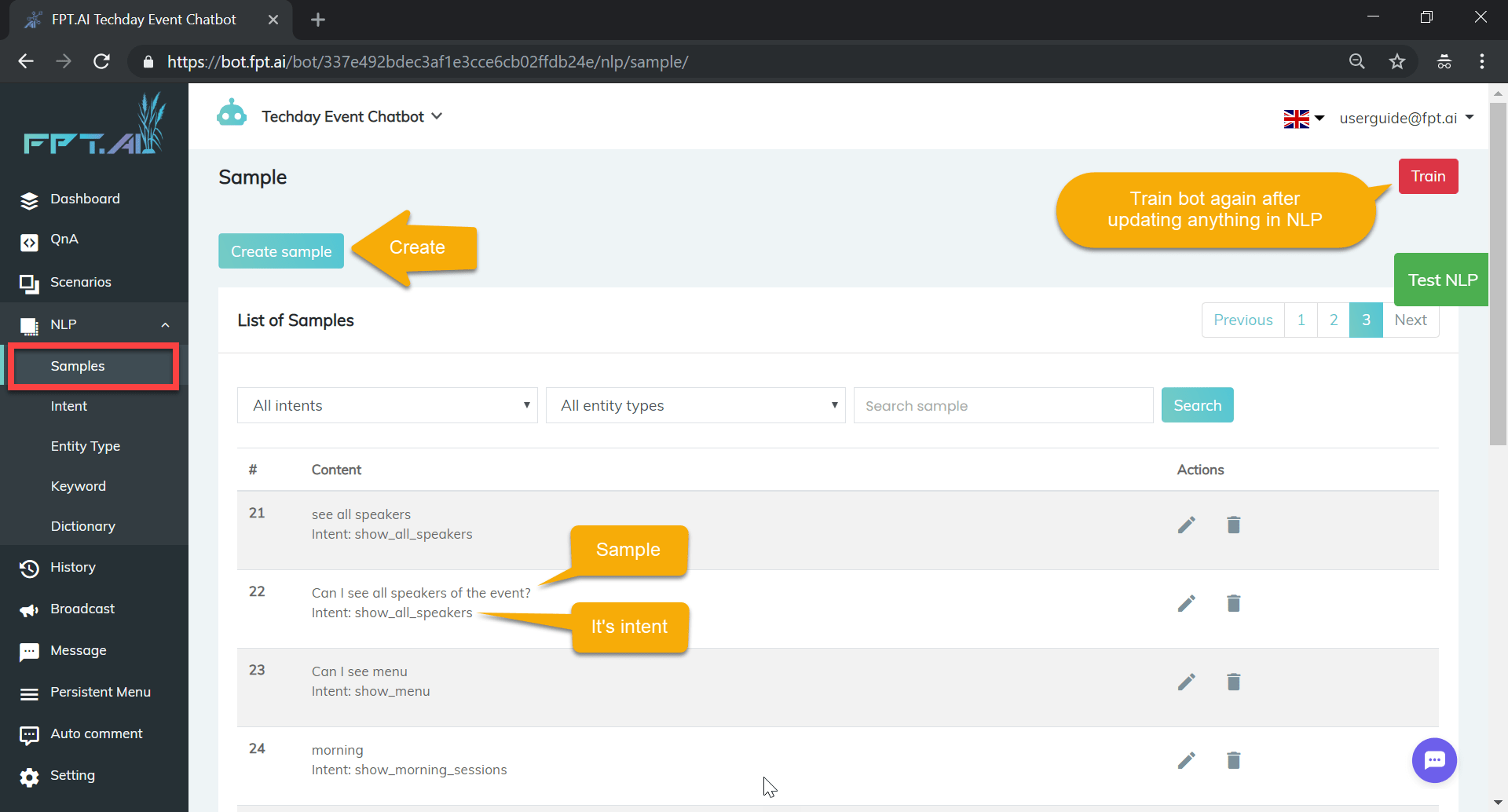Open Entity Type in the sidebar

pyautogui.click(x=86, y=446)
